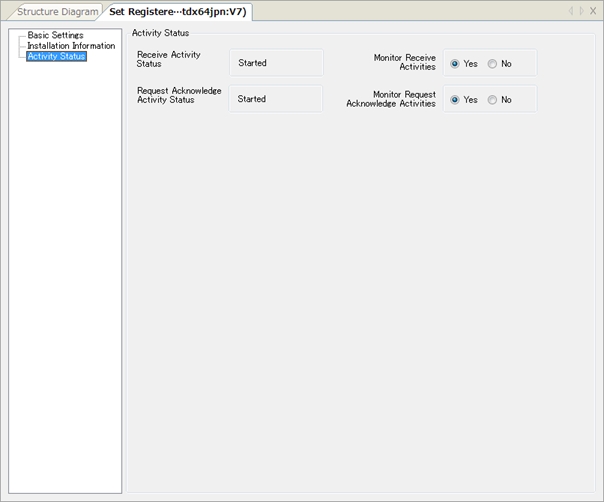Click the Request Acknowledge Activity Status value field
The width and height of the screenshot is (604, 502).
pos(276,99)
